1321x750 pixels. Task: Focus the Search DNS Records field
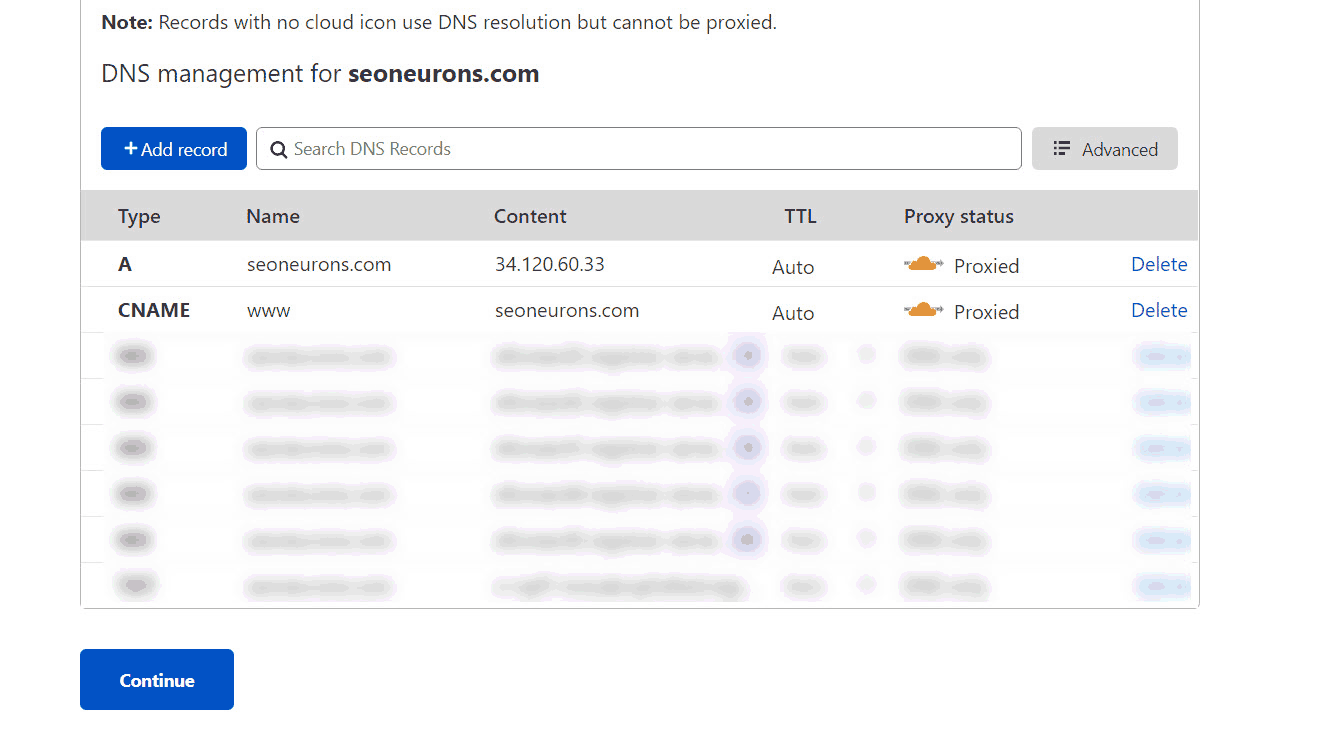point(639,149)
